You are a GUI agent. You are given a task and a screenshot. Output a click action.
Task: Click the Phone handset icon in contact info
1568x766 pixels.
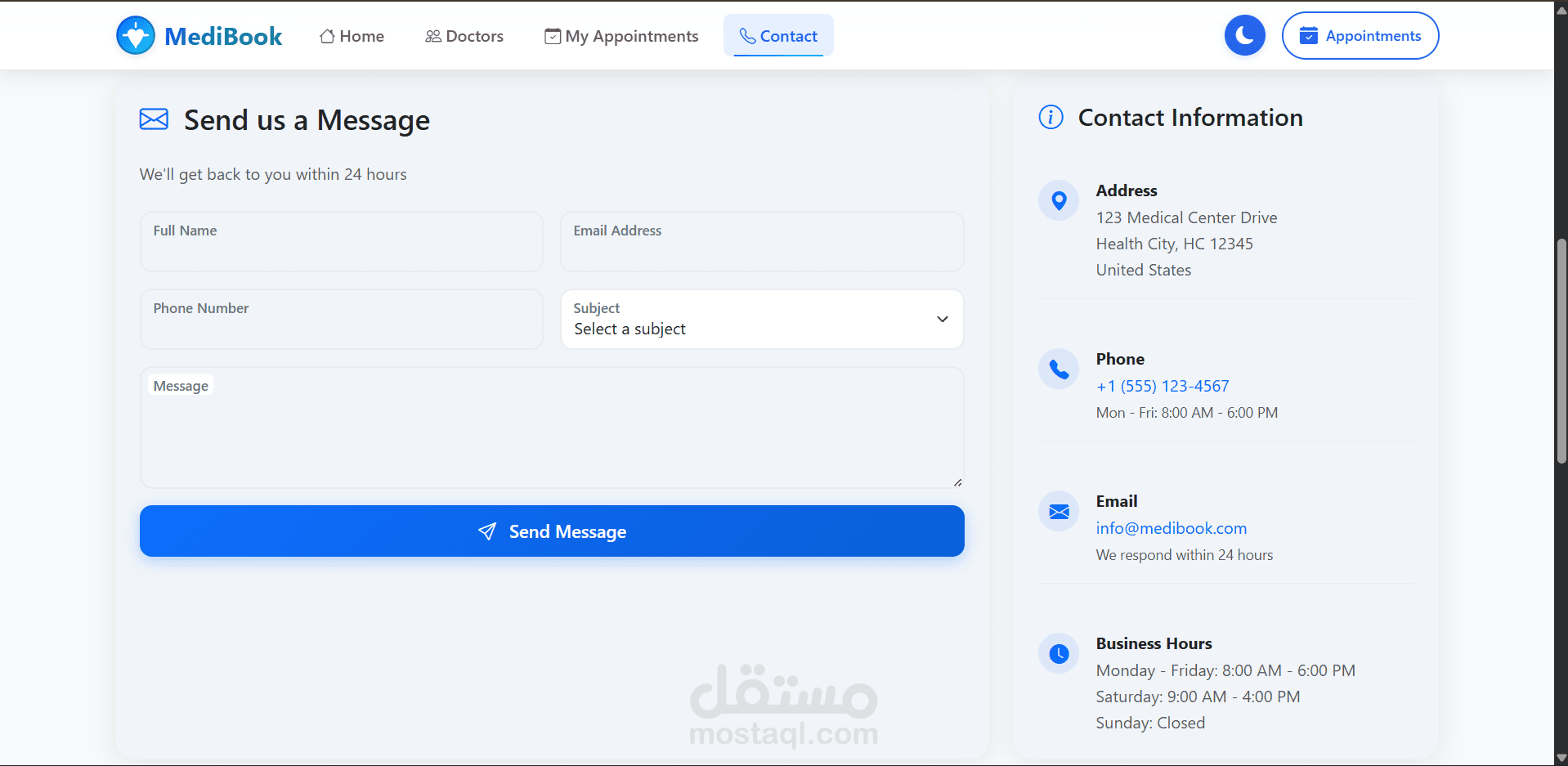tap(1059, 370)
